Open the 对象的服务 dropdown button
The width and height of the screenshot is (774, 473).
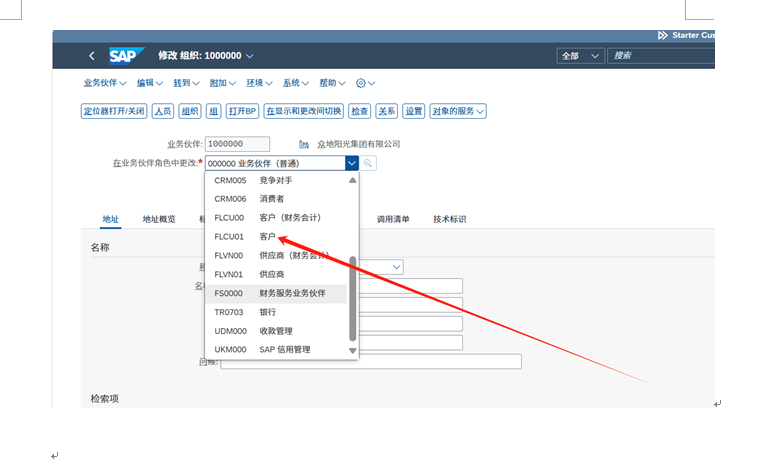click(458, 111)
